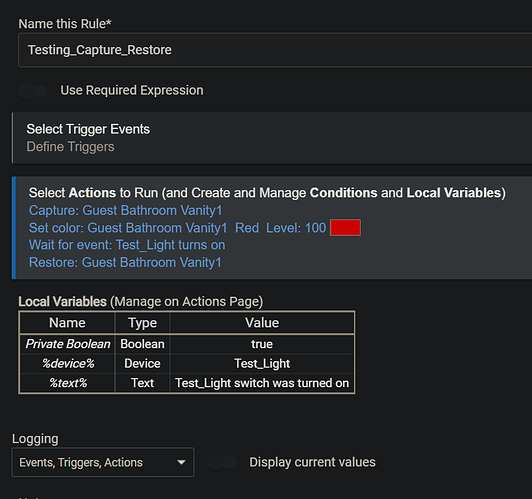Image resolution: width=532 pixels, height=499 pixels.
Task: Open the Select Trigger Events section
Action: [x=272, y=138]
